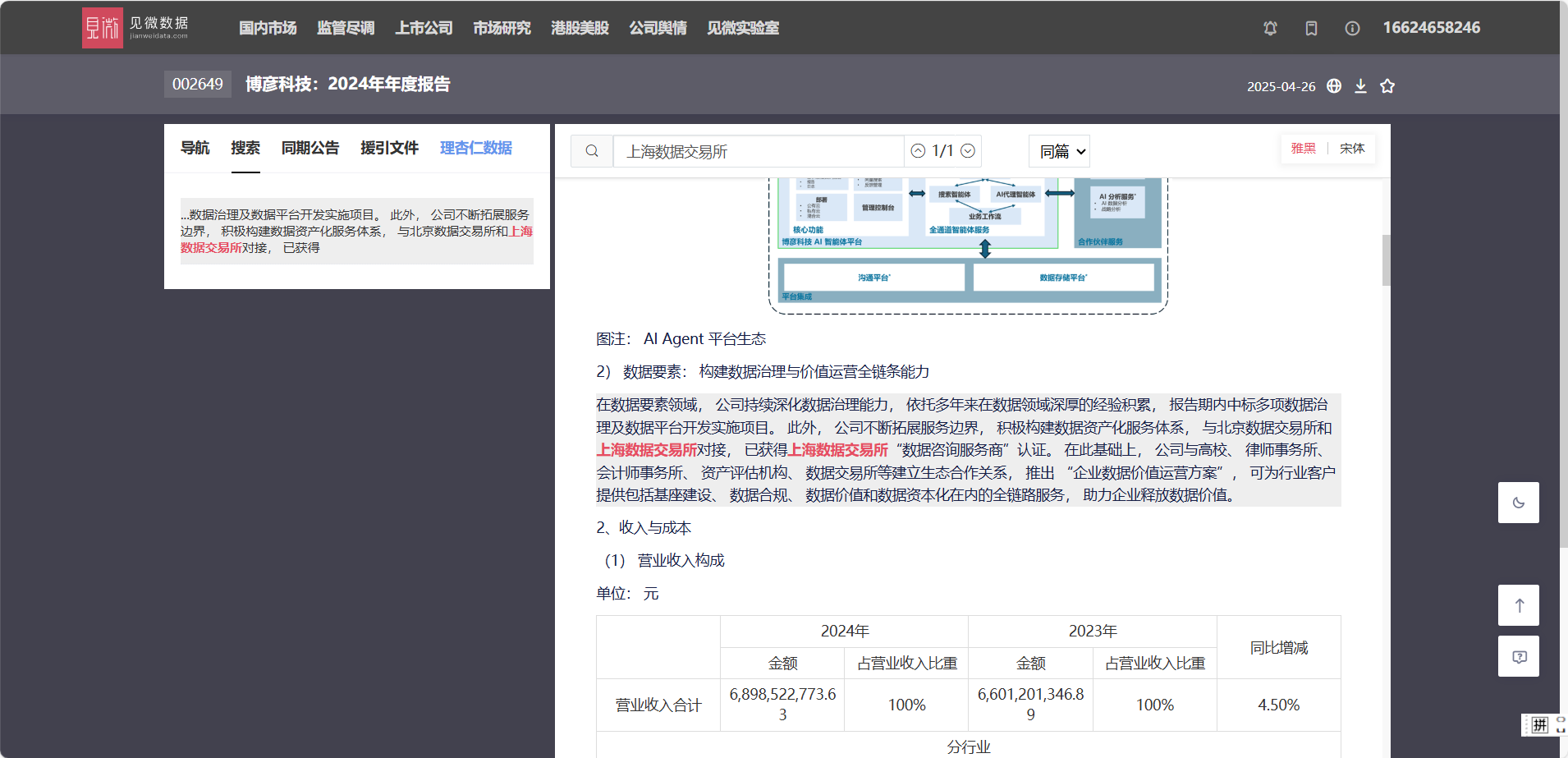Click the 2024年 column header
The height and width of the screenshot is (758, 1568).
(x=845, y=632)
